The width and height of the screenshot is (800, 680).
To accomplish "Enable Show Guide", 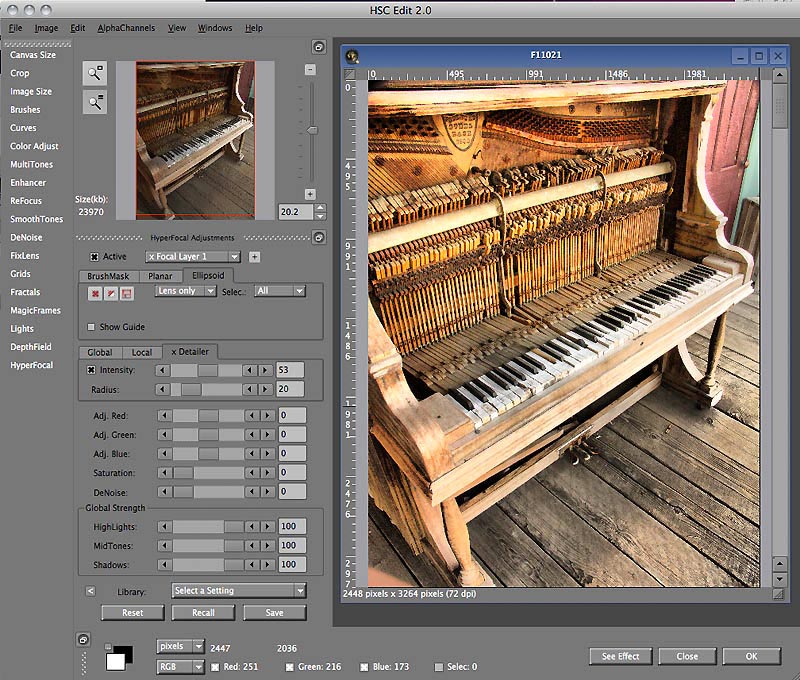I will (x=91, y=326).
